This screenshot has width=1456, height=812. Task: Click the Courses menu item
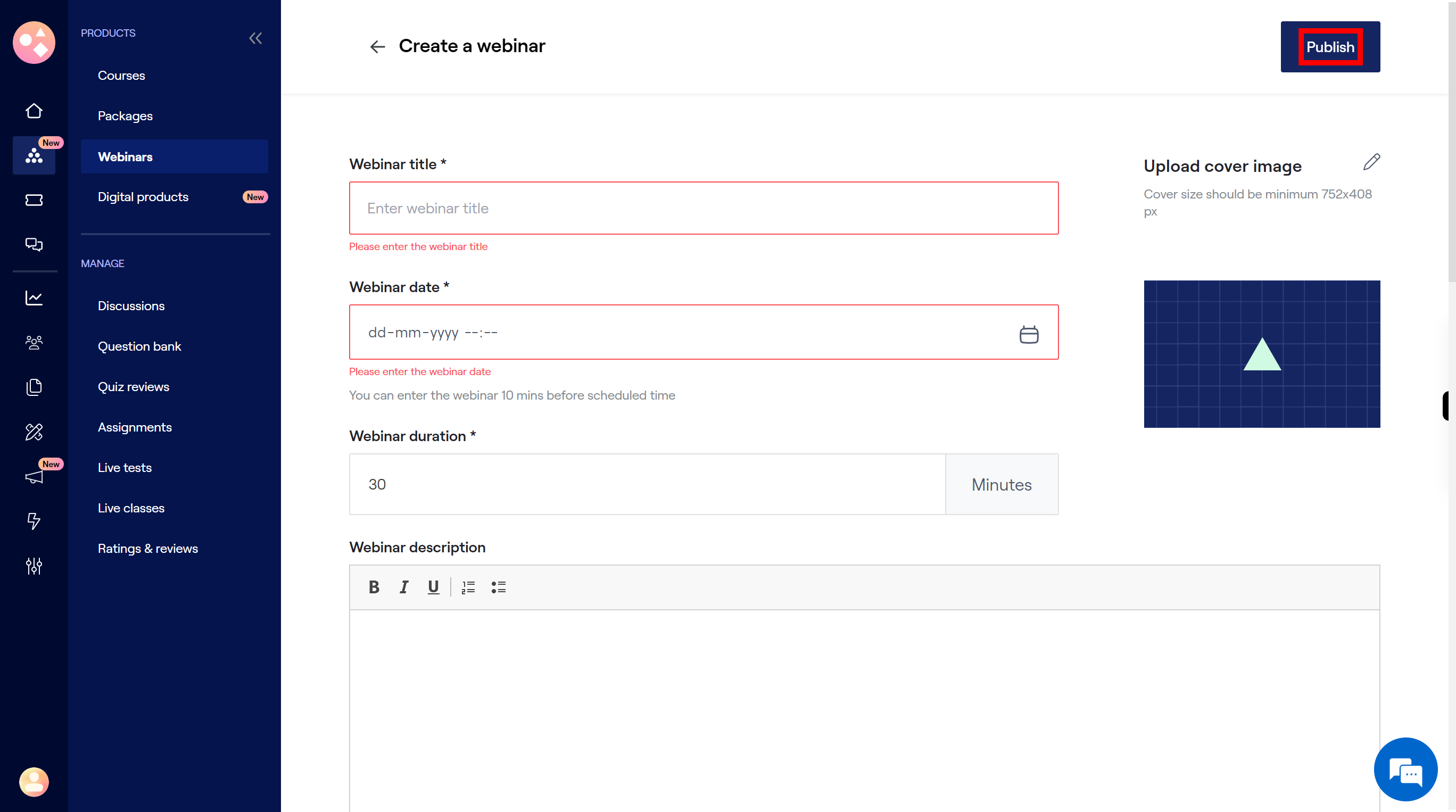pyautogui.click(x=121, y=75)
